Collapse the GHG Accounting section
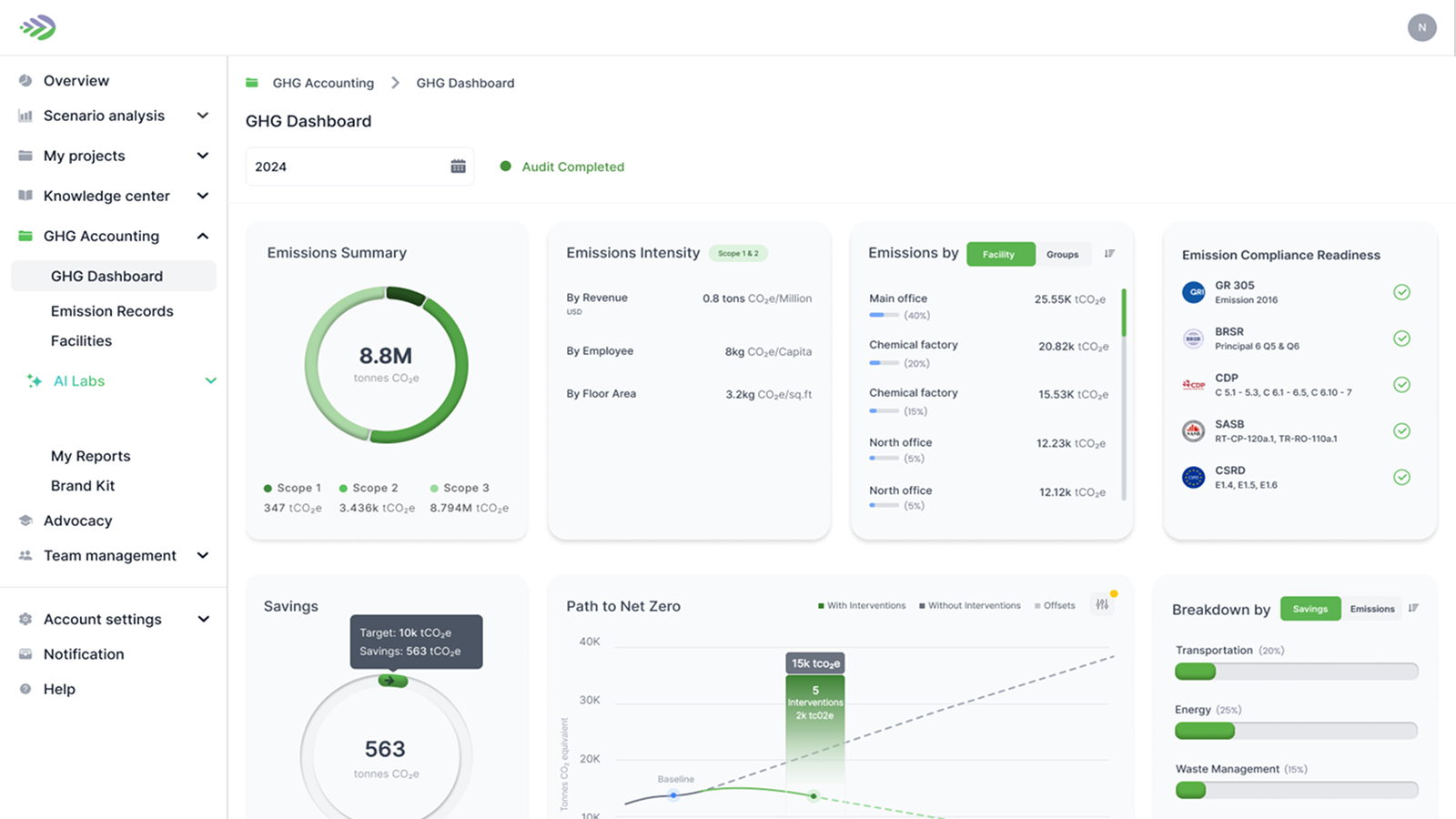 point(202,236)
